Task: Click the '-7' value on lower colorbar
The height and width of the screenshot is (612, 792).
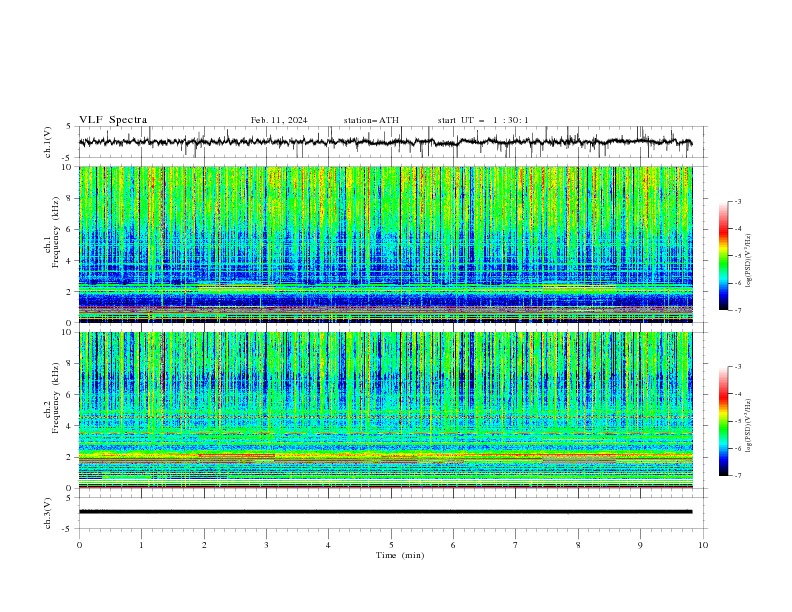Action: 737,476
